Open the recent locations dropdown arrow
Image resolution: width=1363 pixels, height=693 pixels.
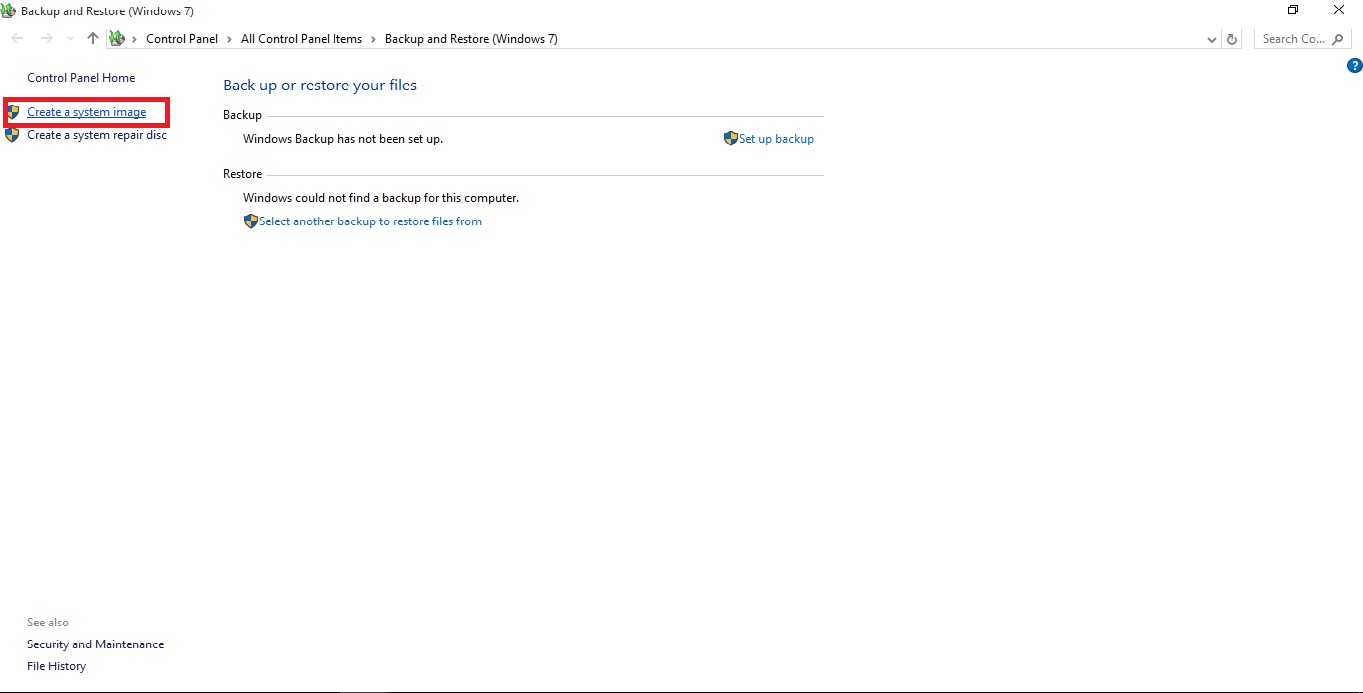coord(70,39)
